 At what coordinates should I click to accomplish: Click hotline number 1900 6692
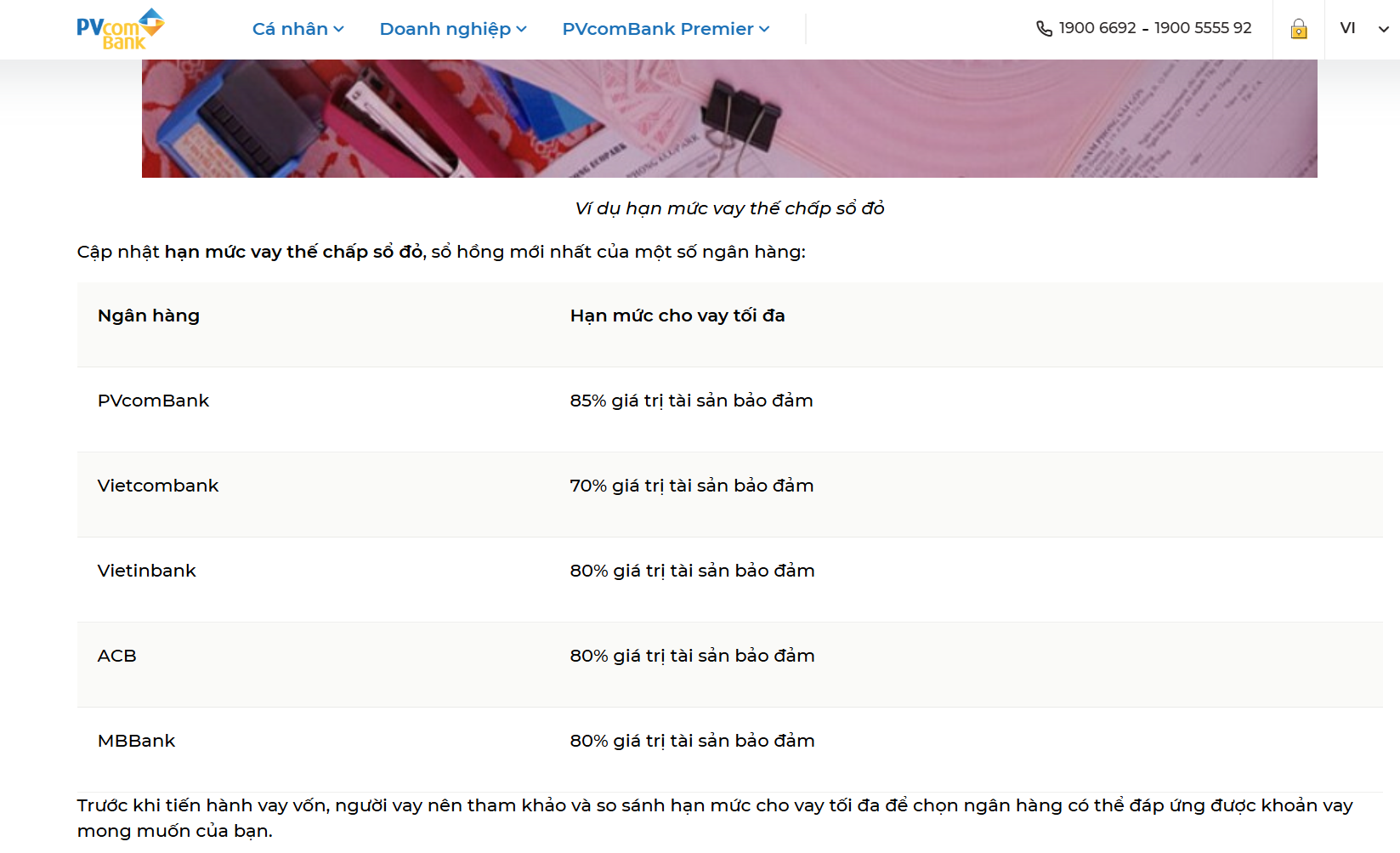click(1097, 28)
